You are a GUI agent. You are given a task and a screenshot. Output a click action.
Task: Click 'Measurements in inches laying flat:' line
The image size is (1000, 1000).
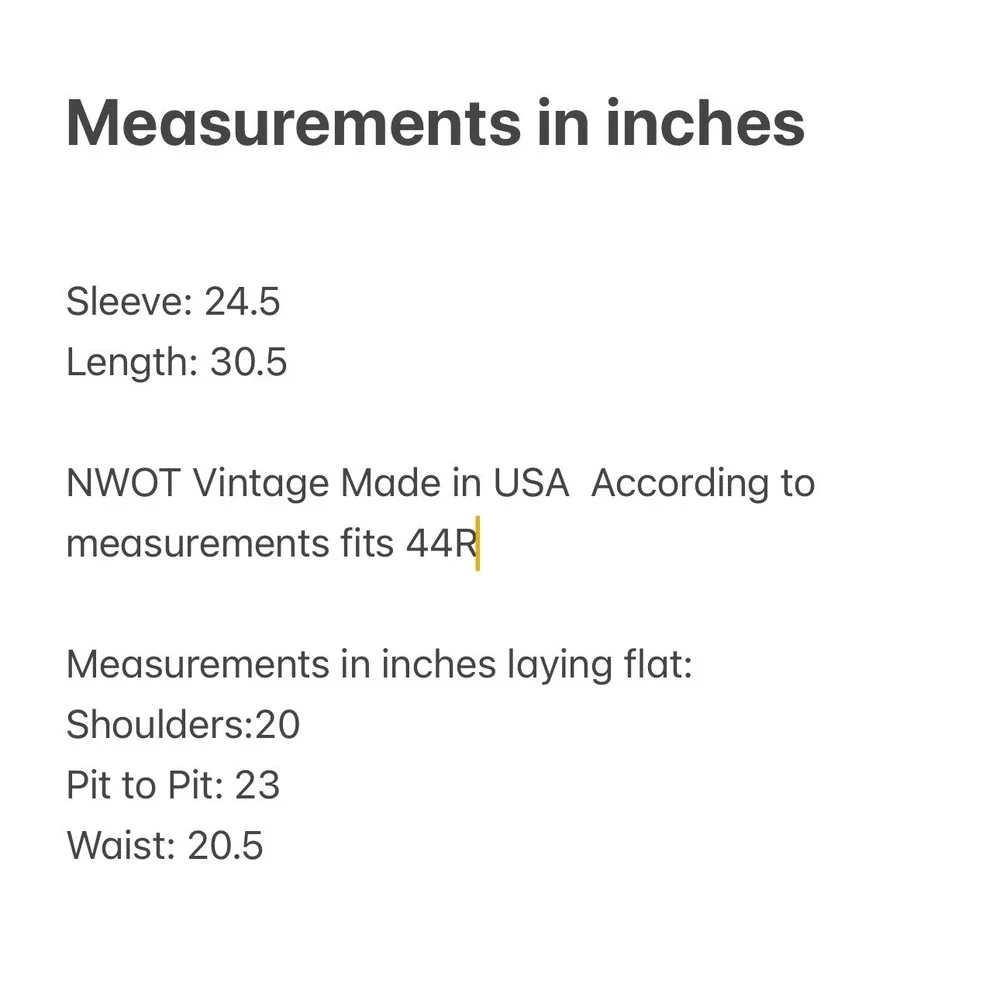tap(379, 665)
